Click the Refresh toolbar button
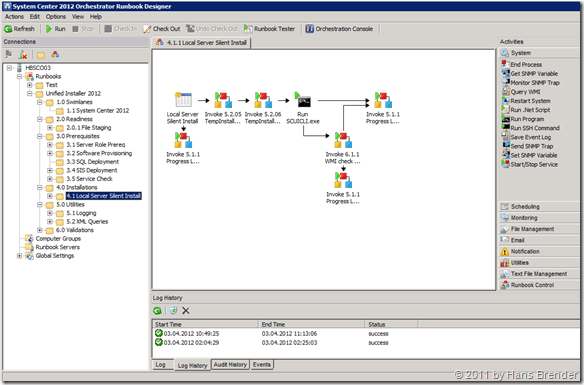Screen dimensions: 584x385 pyautogui.click(x=19, y=29)
